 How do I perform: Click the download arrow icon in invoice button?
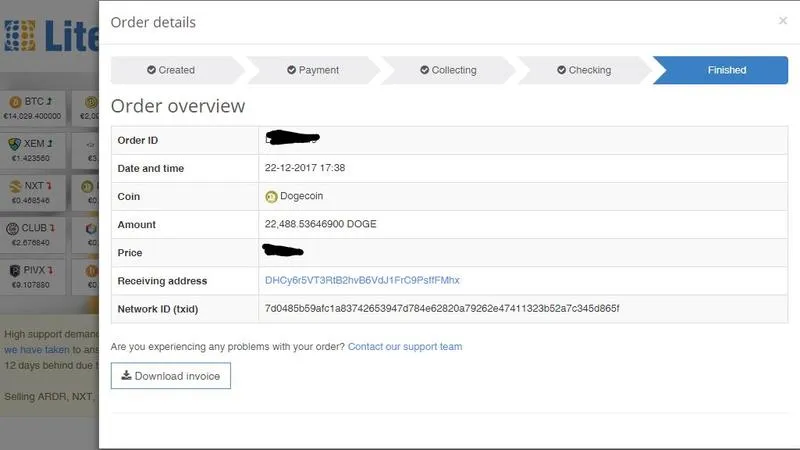click(x=126, y=376)
